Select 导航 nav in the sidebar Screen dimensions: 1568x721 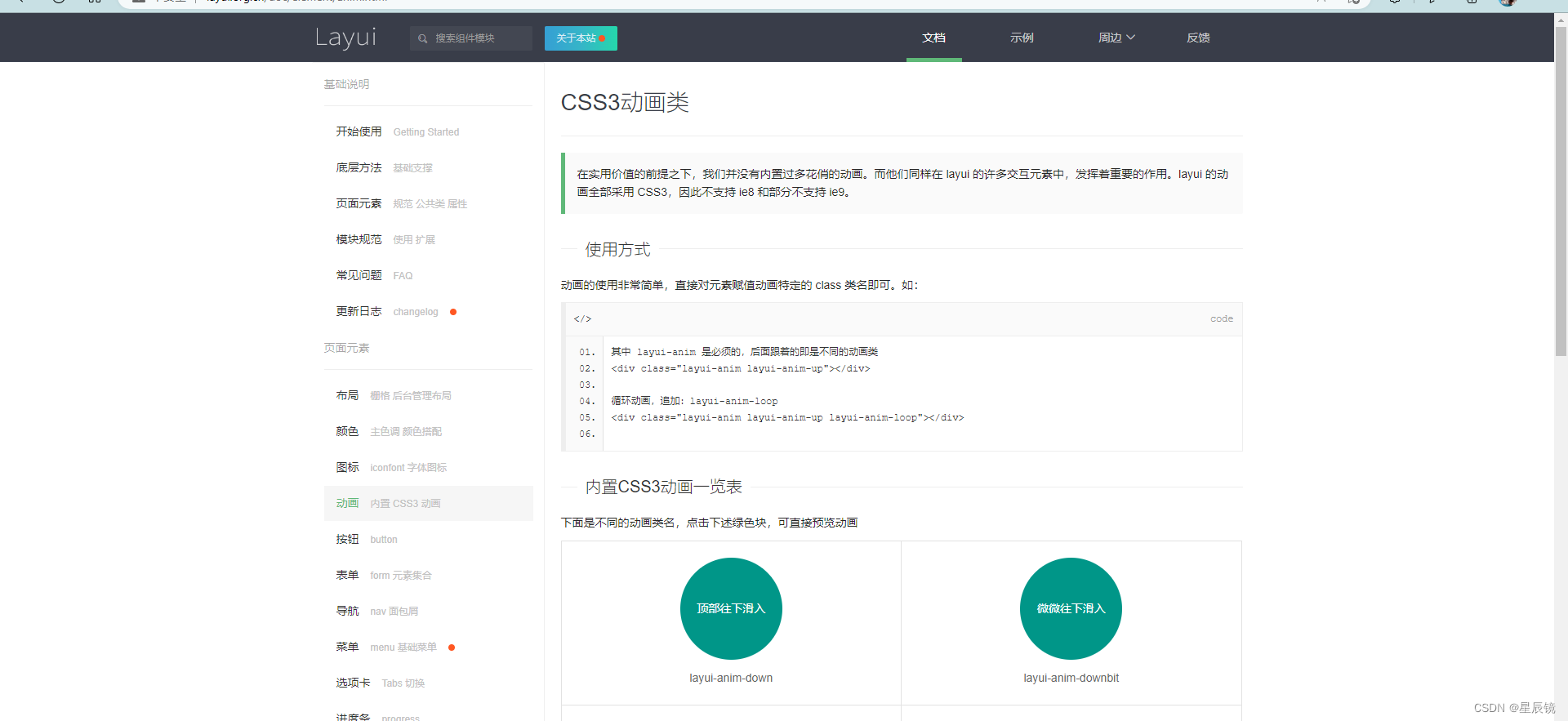(x=428, y=611)
